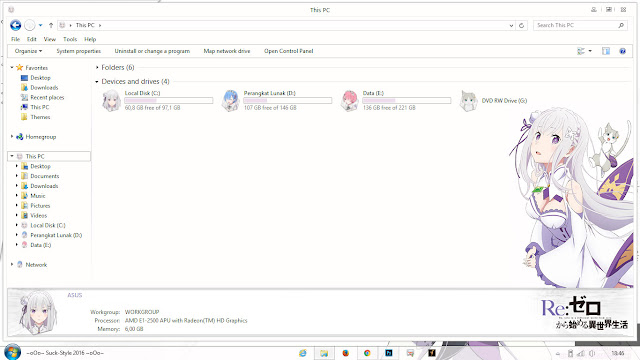Collapse the Devices and drives group
Viewport: 640px width, 360px height.
click(x=97, y=82)
